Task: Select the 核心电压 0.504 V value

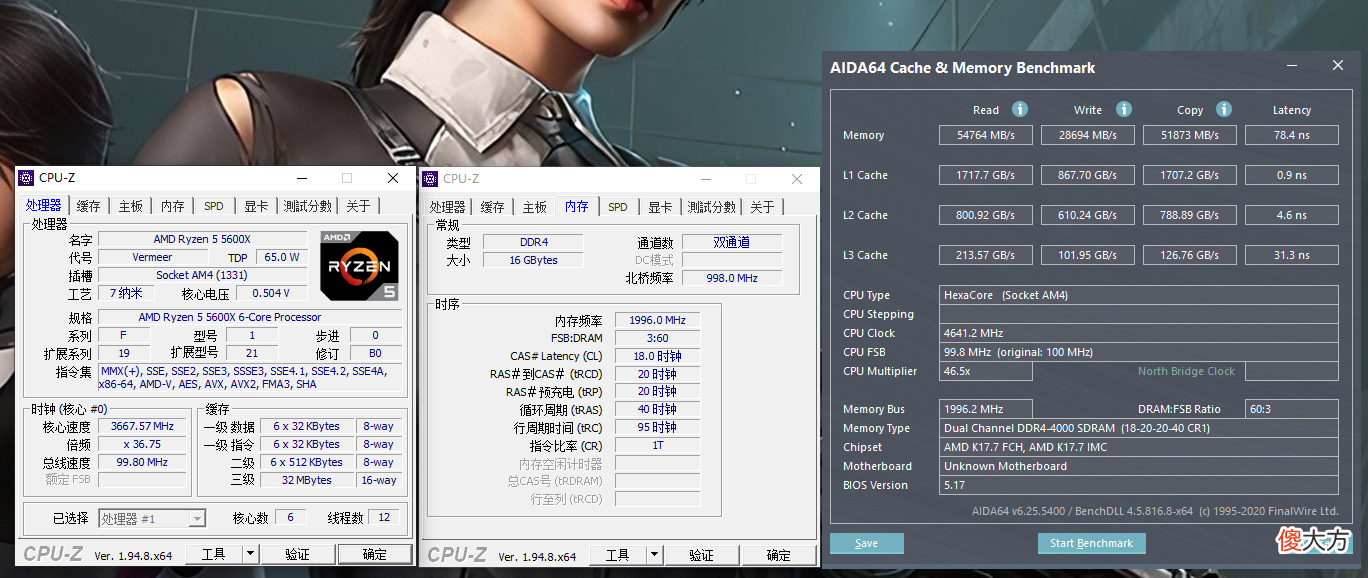Action: coord(271,293)
